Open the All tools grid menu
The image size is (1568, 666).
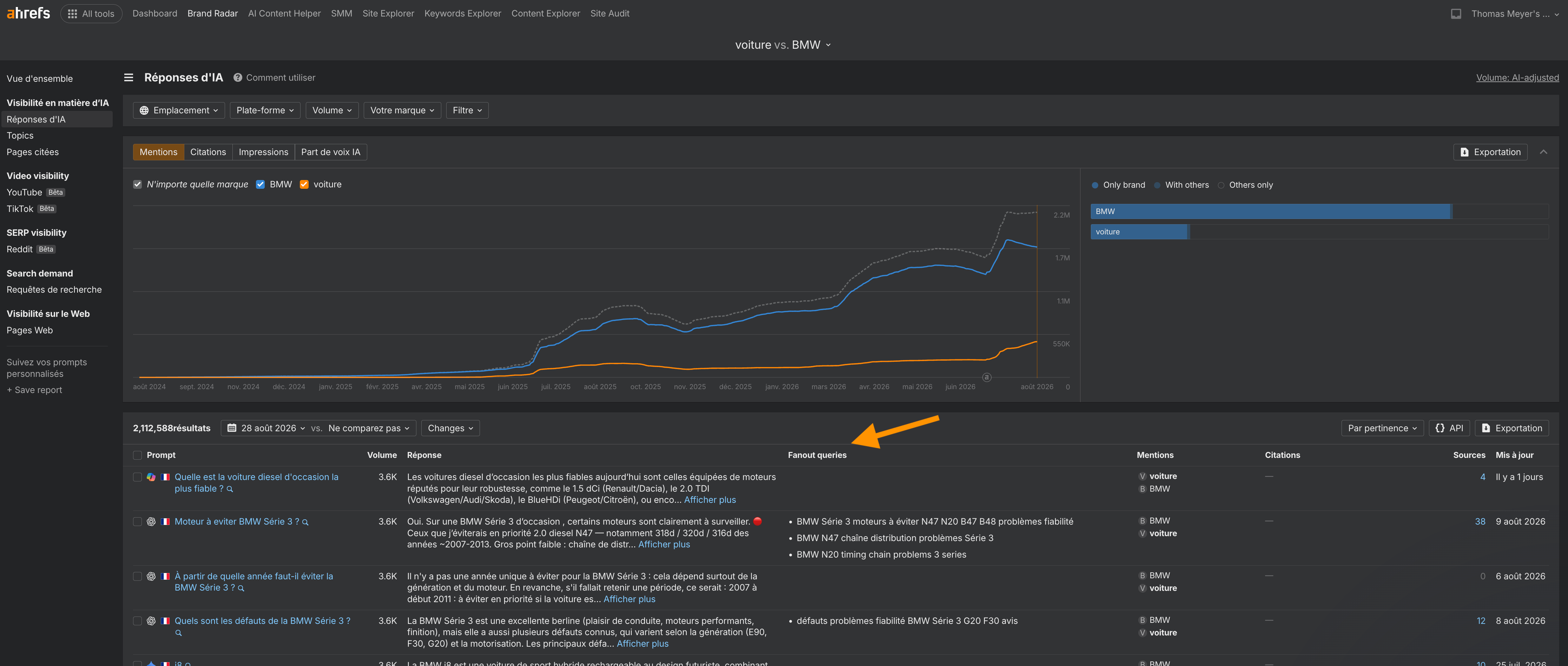coord(91,13)
